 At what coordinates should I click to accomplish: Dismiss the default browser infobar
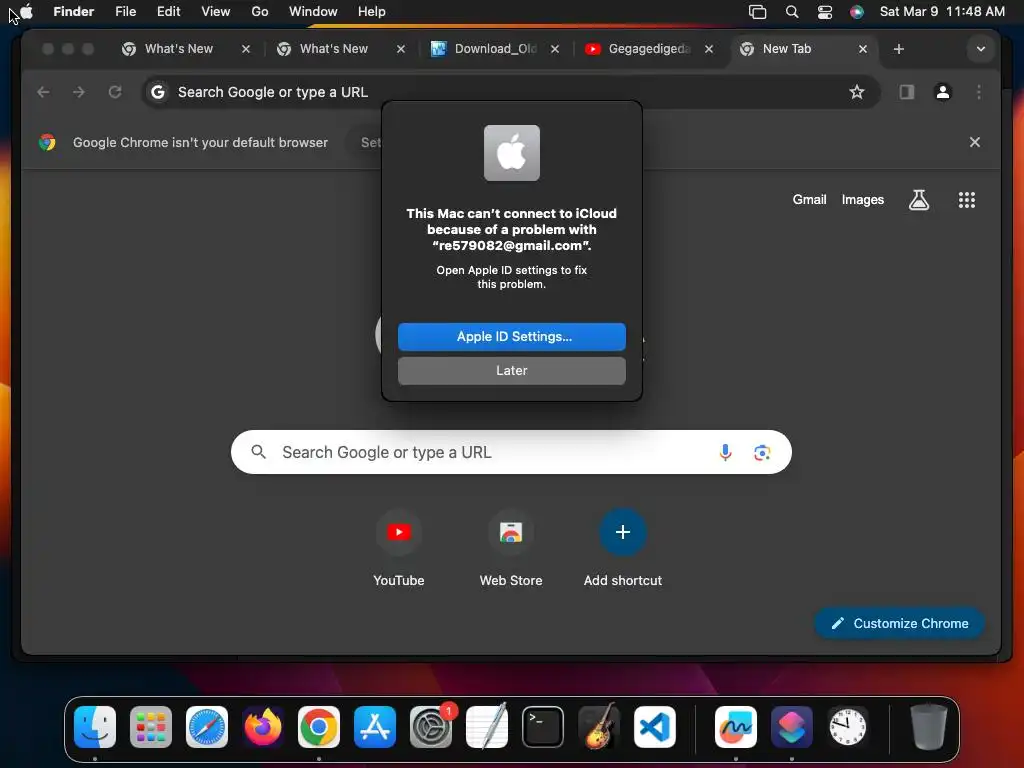974,142
